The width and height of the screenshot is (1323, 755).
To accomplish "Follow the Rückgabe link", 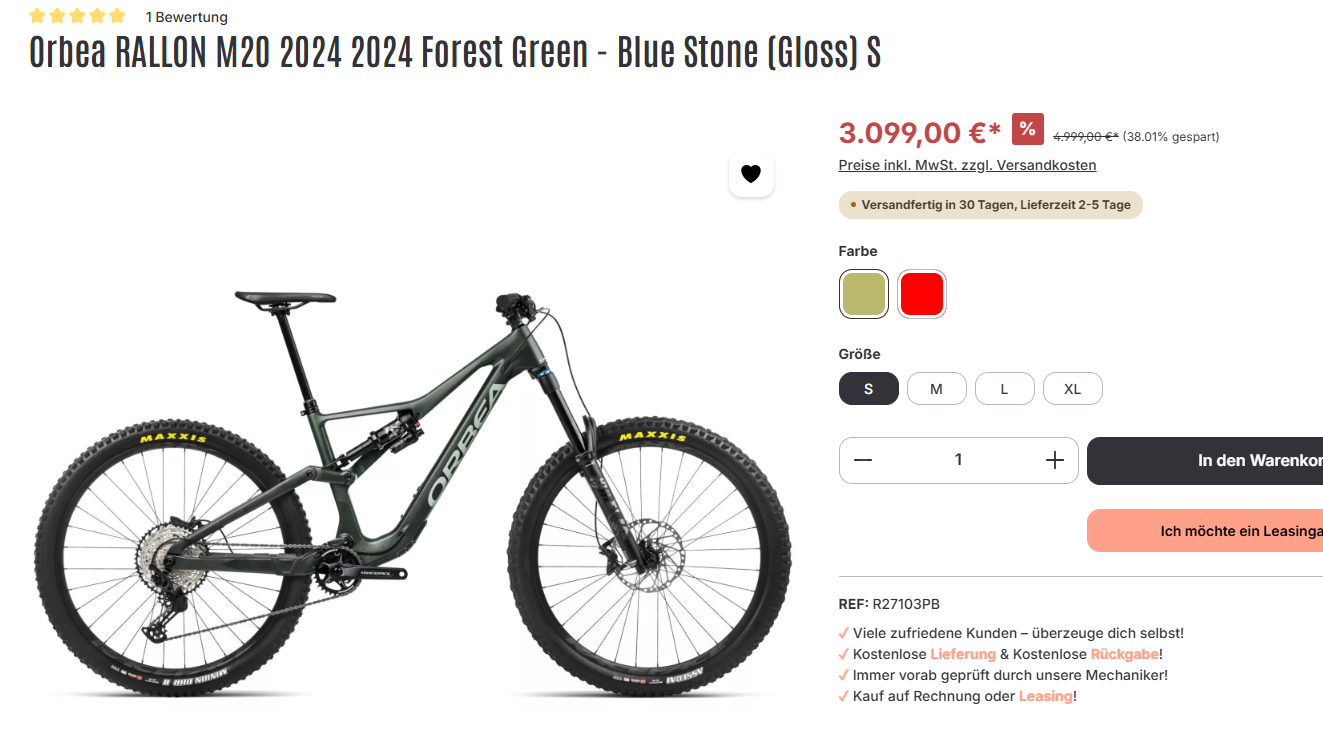I will [1124, 654].
